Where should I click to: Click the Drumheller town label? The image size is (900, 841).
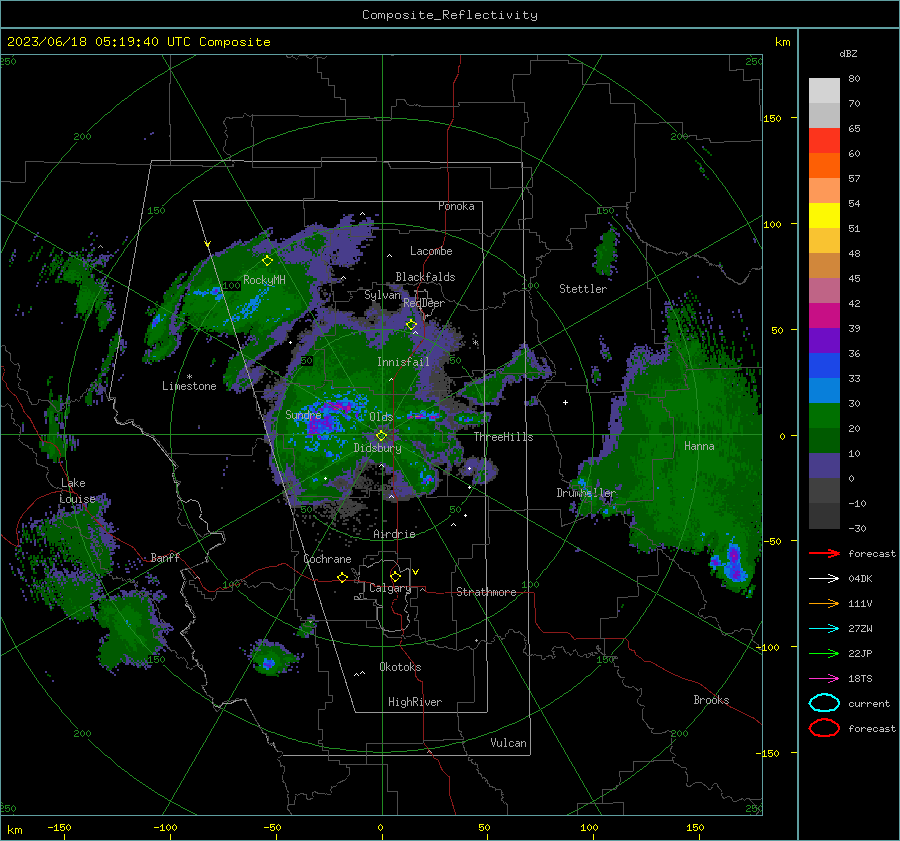pyautogui.click(x=586, y=493)
